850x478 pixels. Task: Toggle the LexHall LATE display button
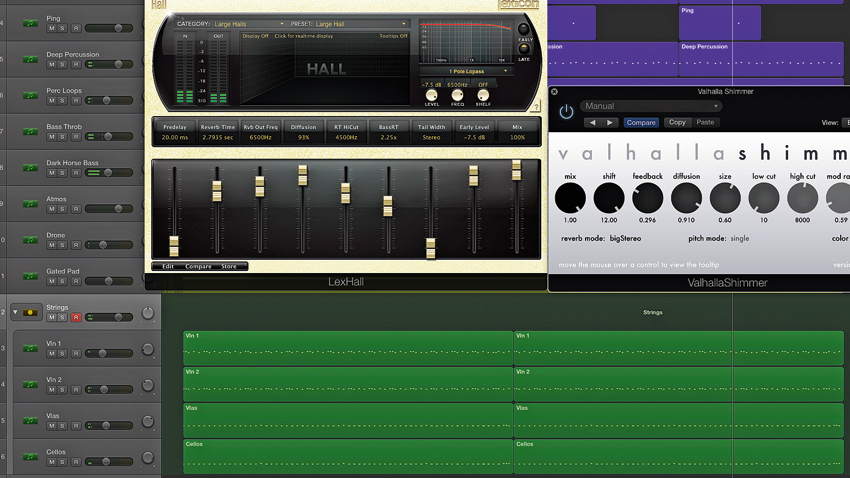click(x=524, y=49)
